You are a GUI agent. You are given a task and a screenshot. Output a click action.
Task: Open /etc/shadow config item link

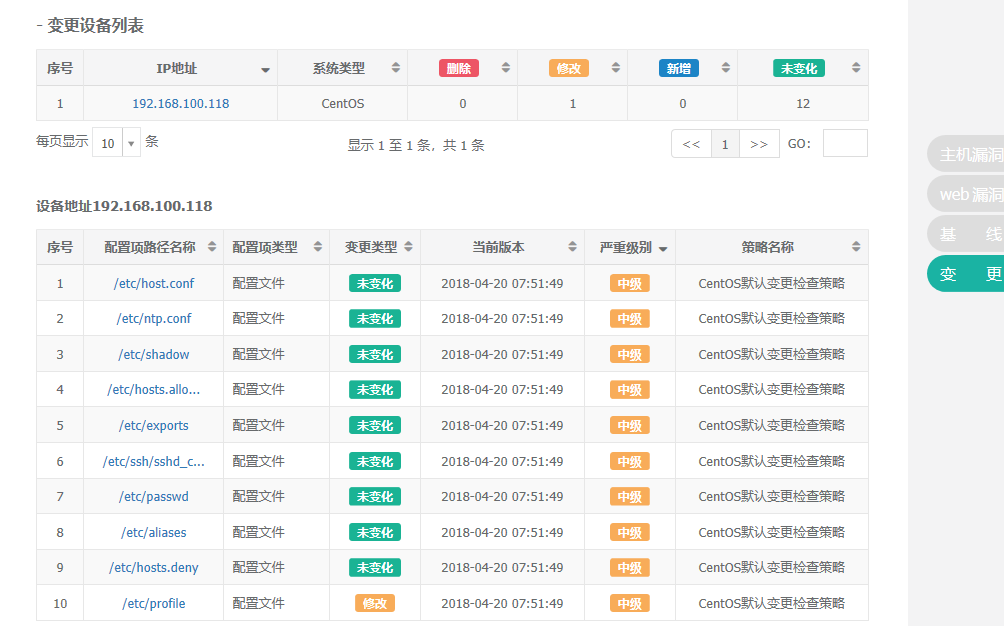coord(153,354)
